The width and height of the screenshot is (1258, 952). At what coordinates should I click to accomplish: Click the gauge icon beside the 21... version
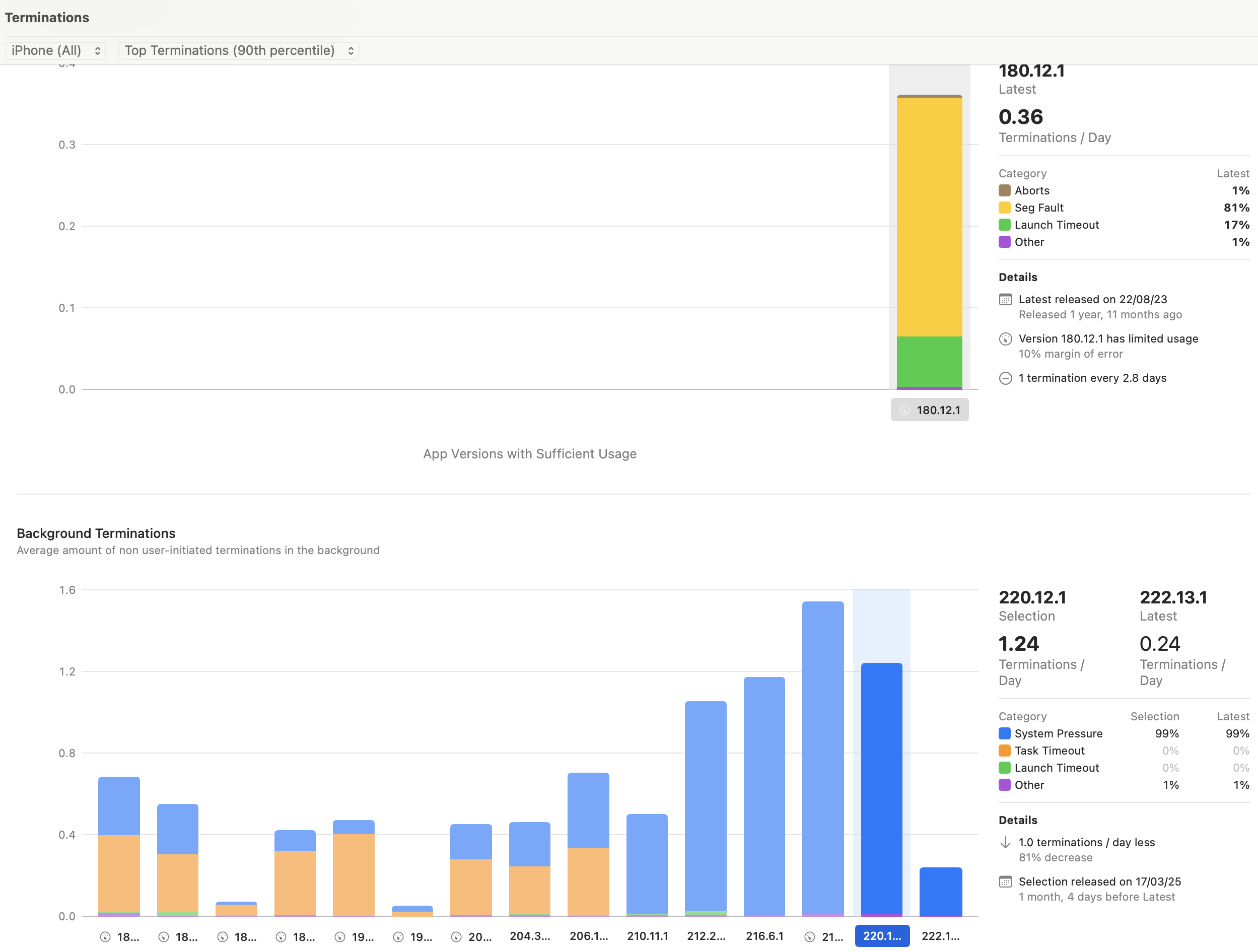[810, 937]
